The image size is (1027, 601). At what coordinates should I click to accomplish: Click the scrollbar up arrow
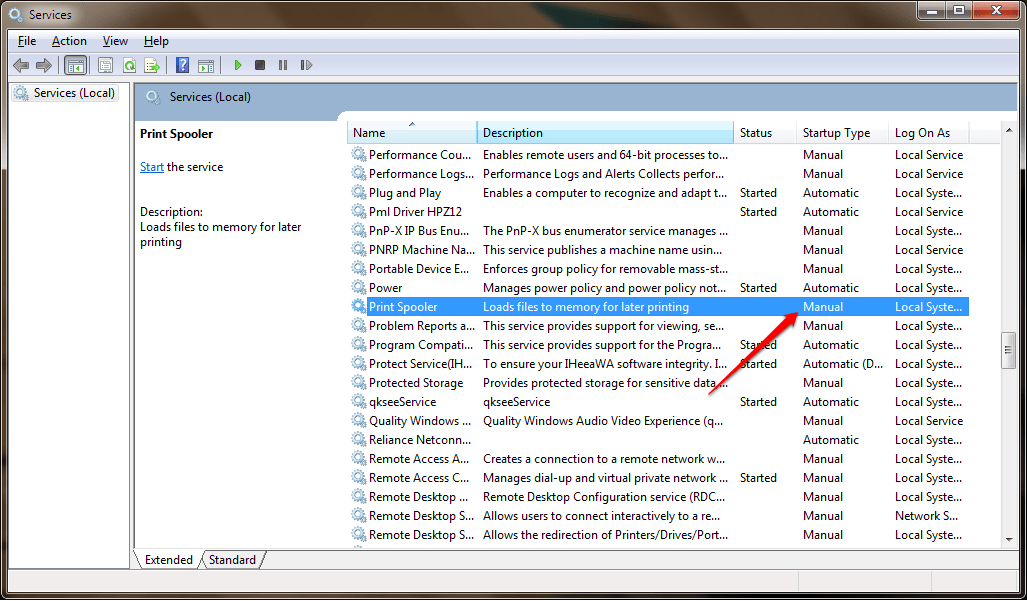(1009, 131)
